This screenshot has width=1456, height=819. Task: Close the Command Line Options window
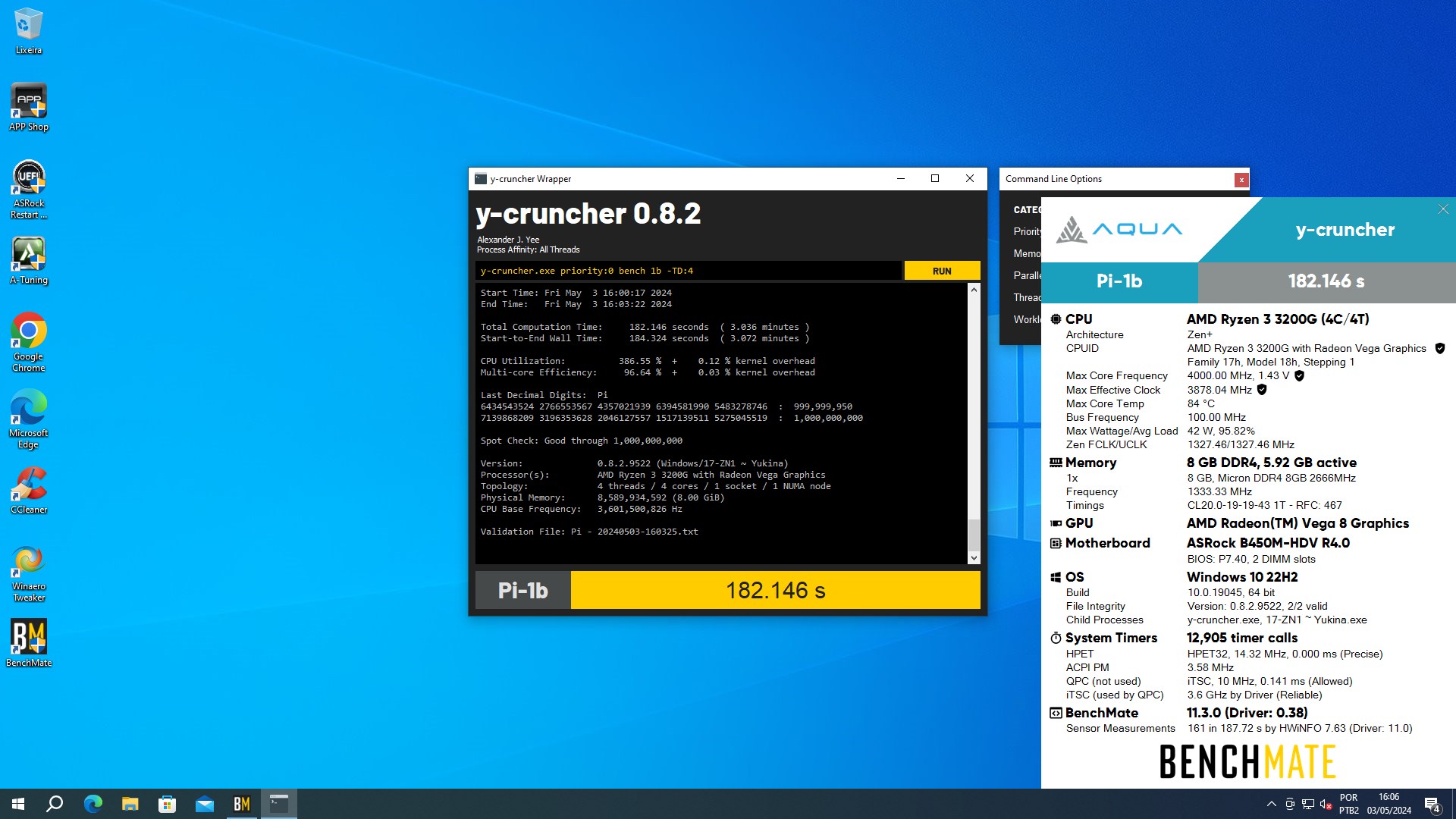click(x=1241, y=180)
